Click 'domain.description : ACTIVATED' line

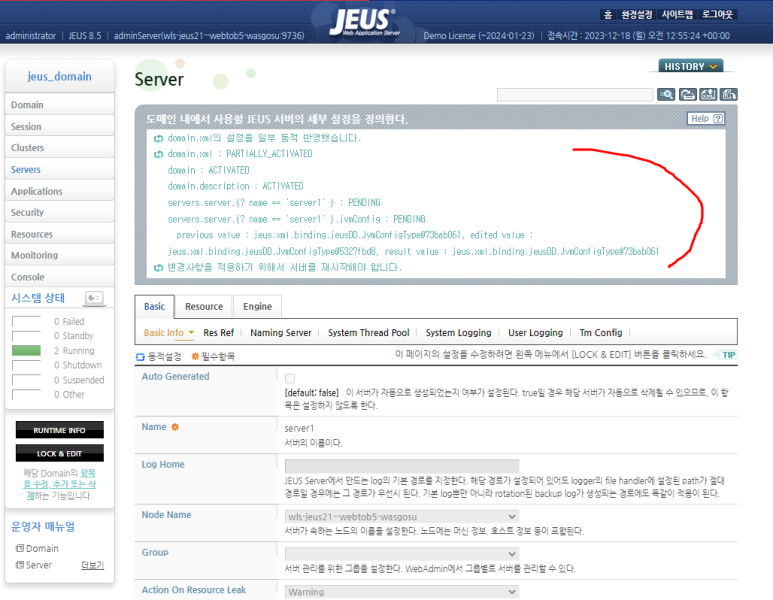(235, 186)
